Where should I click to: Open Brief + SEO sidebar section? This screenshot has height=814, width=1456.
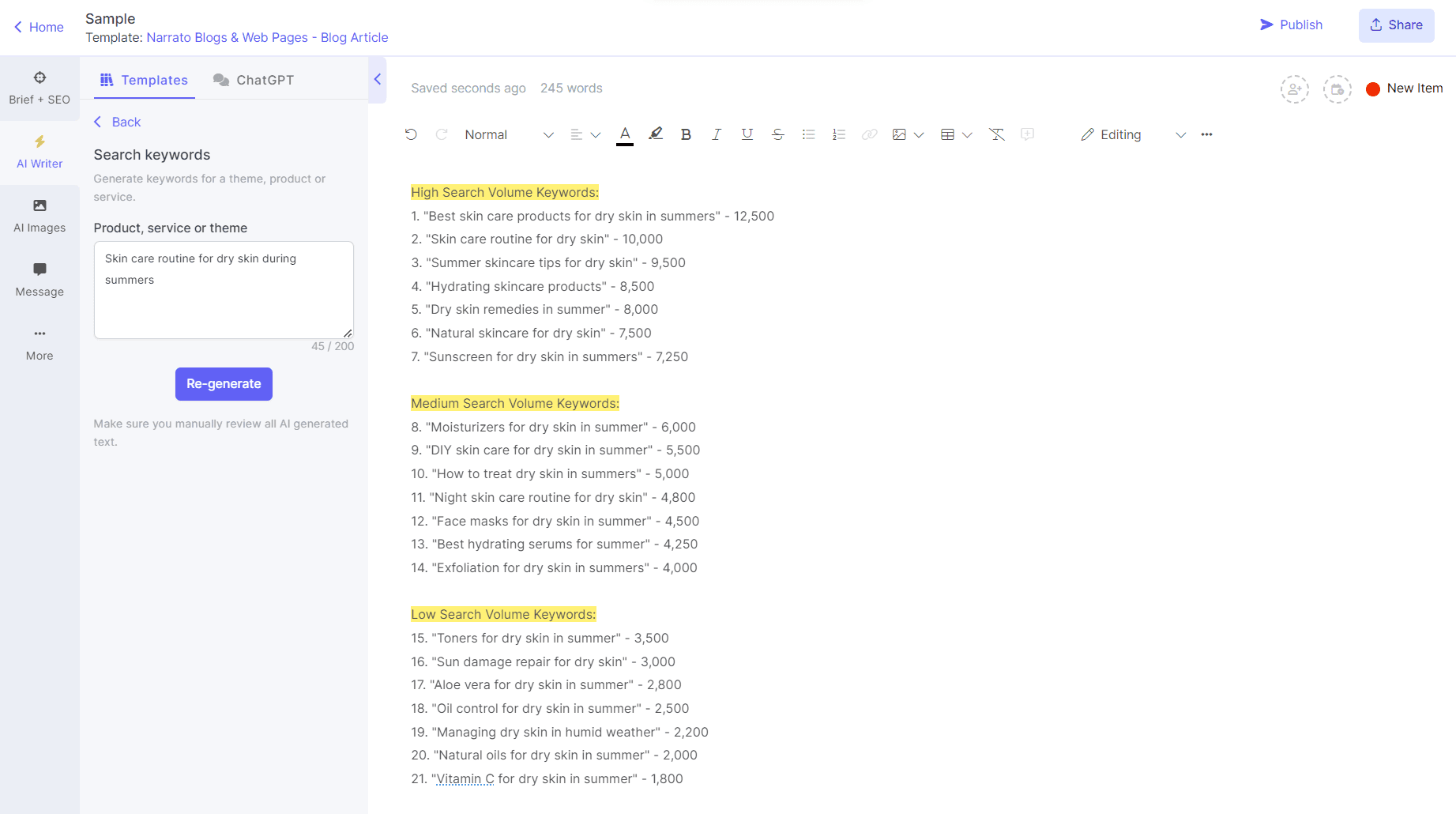click(x=40, y=88)
